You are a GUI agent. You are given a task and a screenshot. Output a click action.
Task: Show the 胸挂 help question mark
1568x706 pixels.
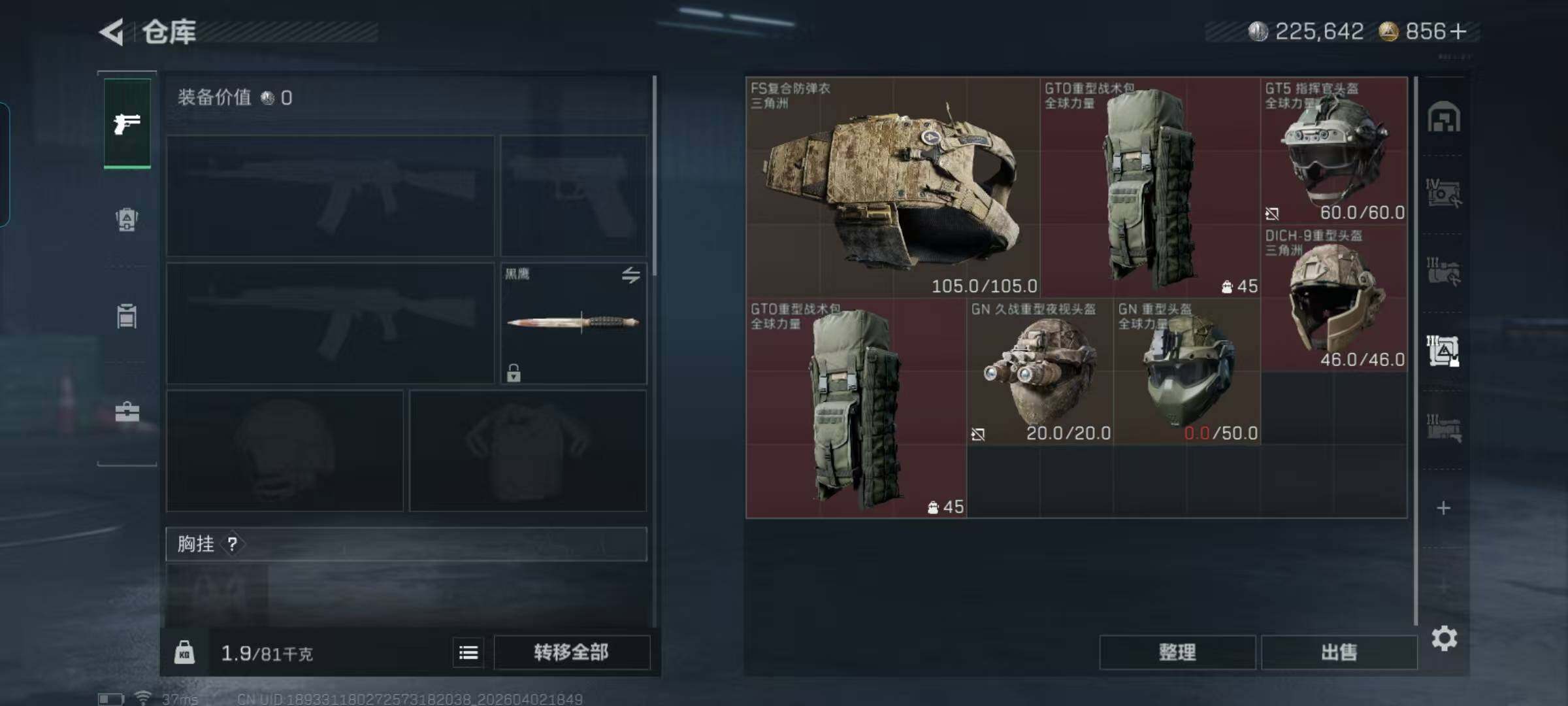pyautogui.click(x=232, y=544)
